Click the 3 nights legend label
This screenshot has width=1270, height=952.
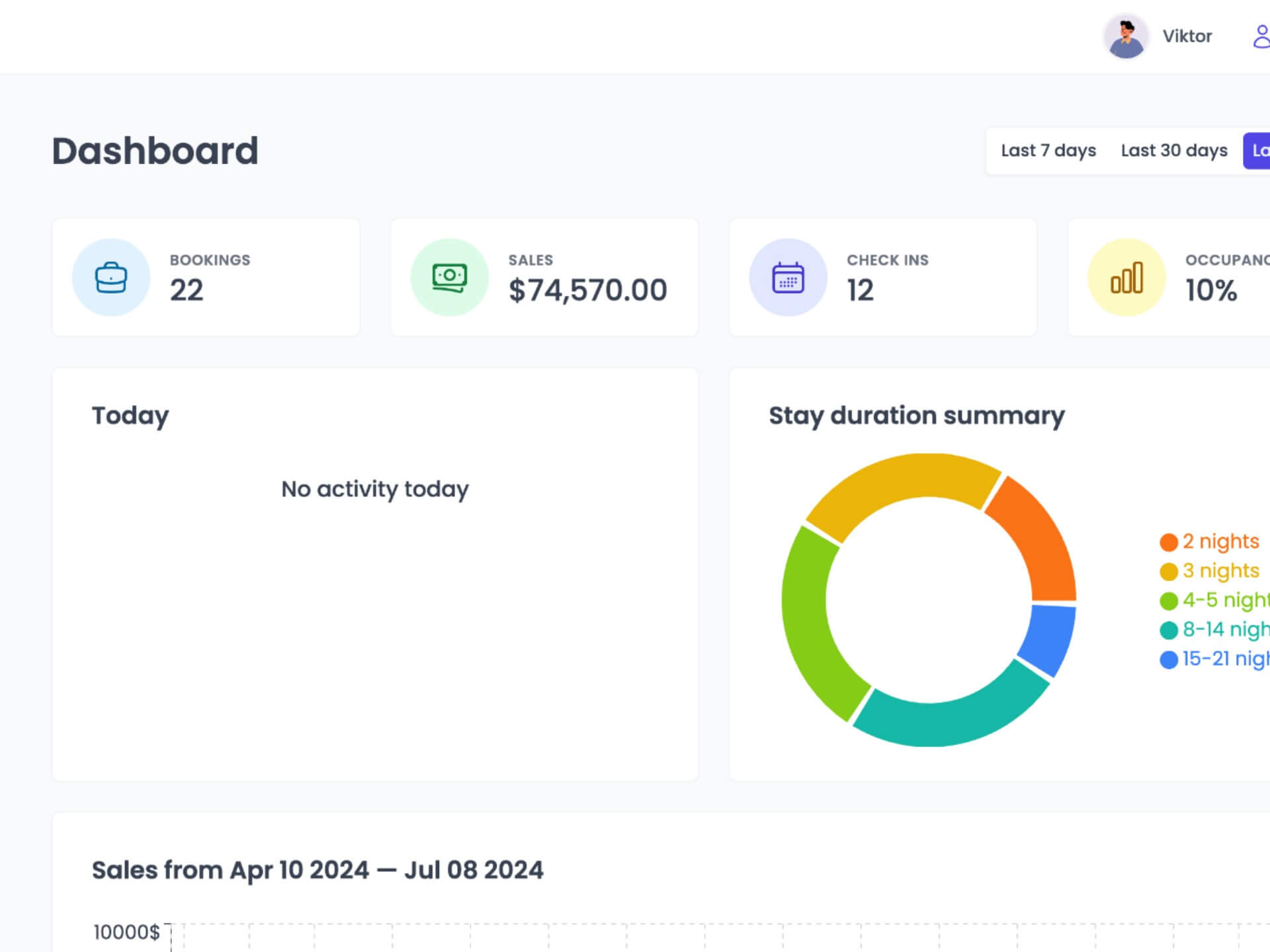tap(1220, 571)
